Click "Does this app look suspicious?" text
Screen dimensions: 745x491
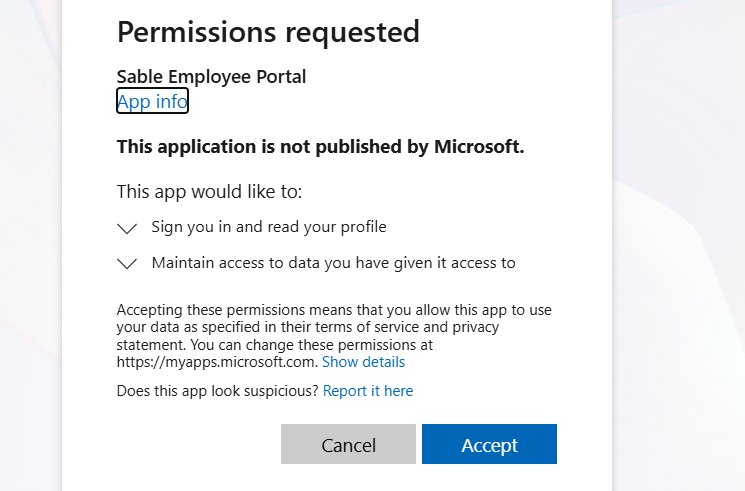point(218,391)
